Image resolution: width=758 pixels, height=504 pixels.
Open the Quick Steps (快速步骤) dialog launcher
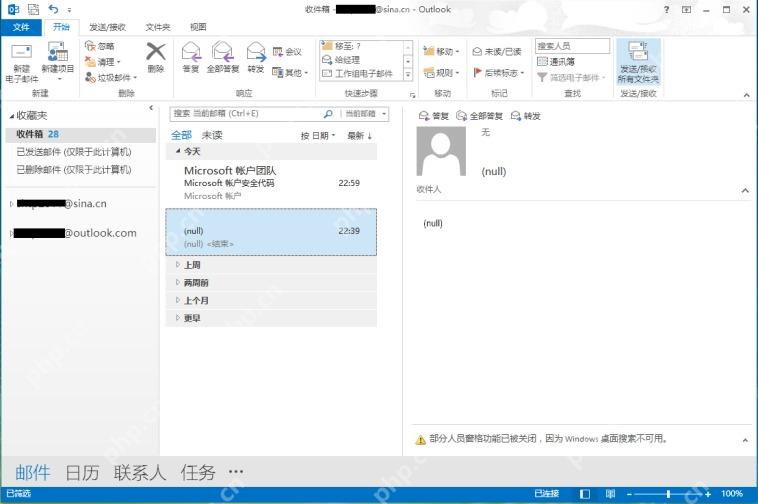pyautogui.click(x=412, y=95)
